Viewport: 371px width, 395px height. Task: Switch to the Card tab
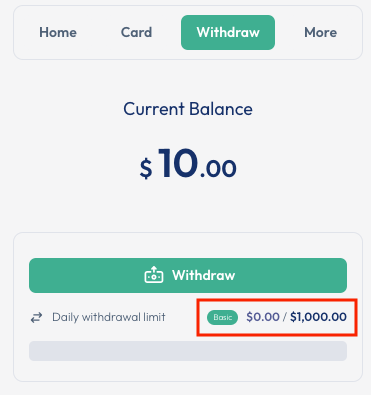136,32
